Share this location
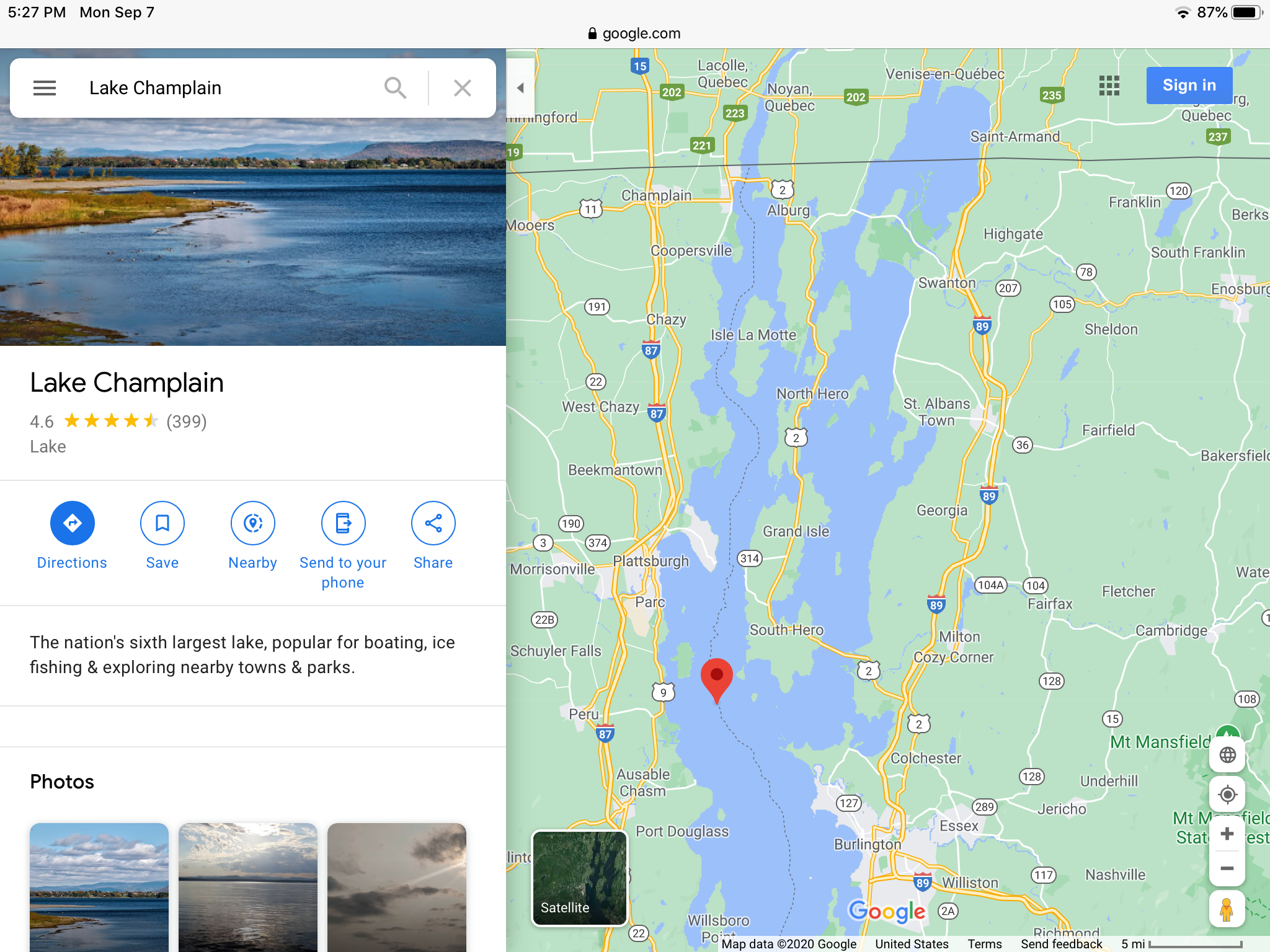This screenshot has width=1270, height=952. 433,523
